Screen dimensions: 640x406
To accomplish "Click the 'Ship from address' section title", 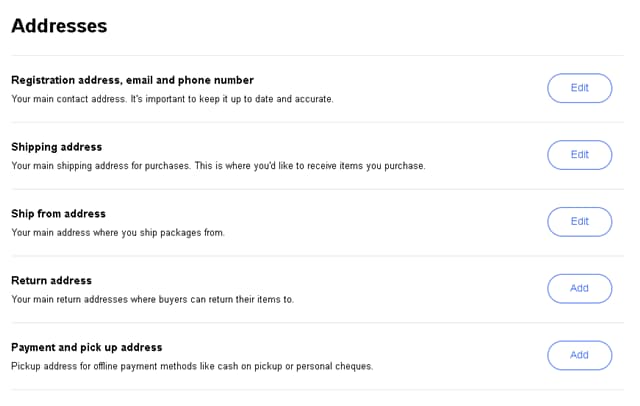I will 58,214.
